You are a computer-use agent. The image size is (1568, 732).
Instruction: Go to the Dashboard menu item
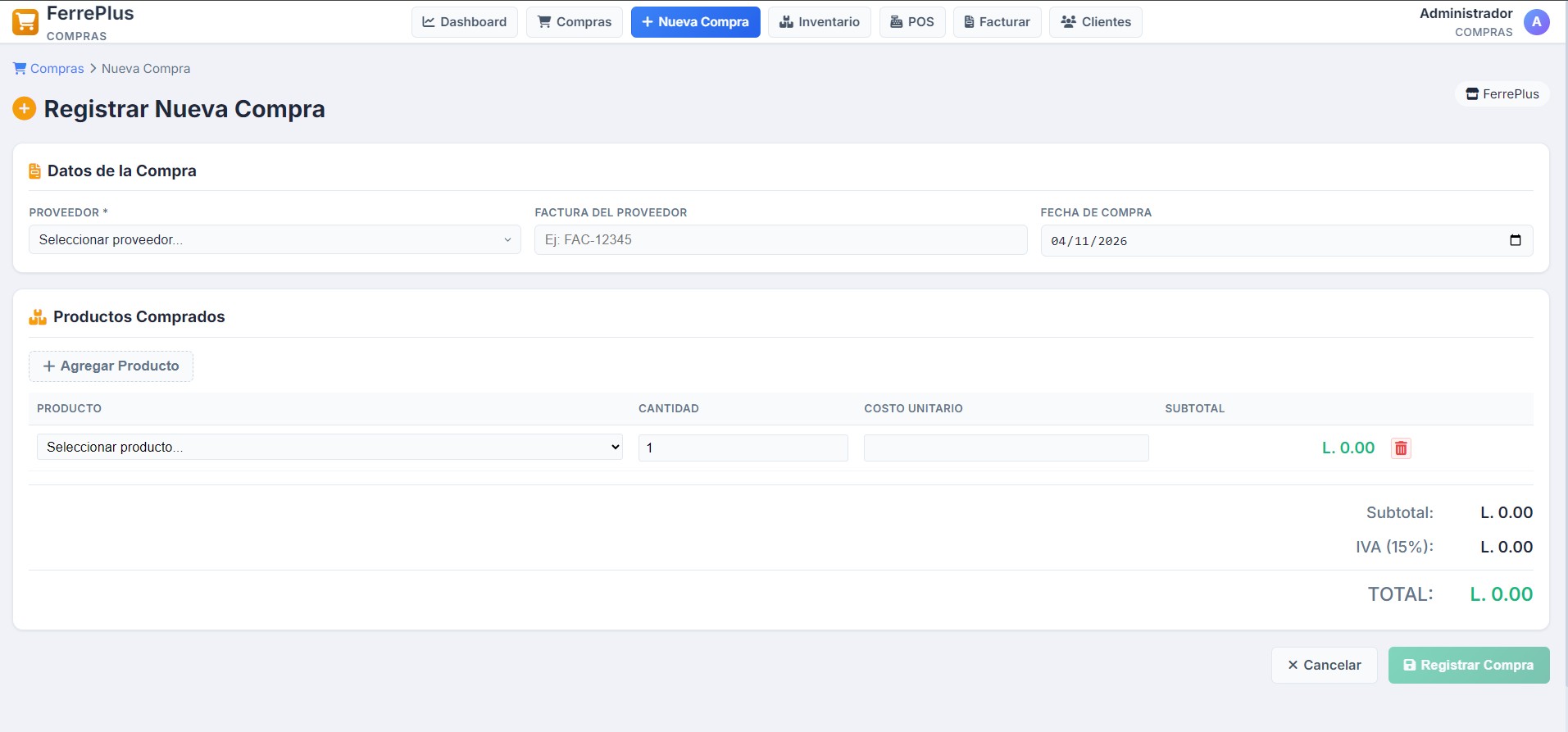[x=464, y=22]
